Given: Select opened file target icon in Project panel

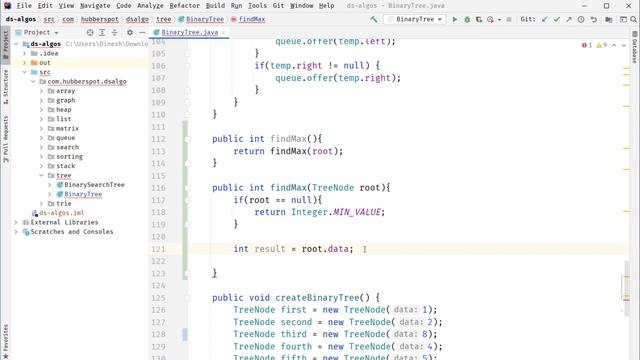Looking at the screenshot, I should (x=90, y=32).
